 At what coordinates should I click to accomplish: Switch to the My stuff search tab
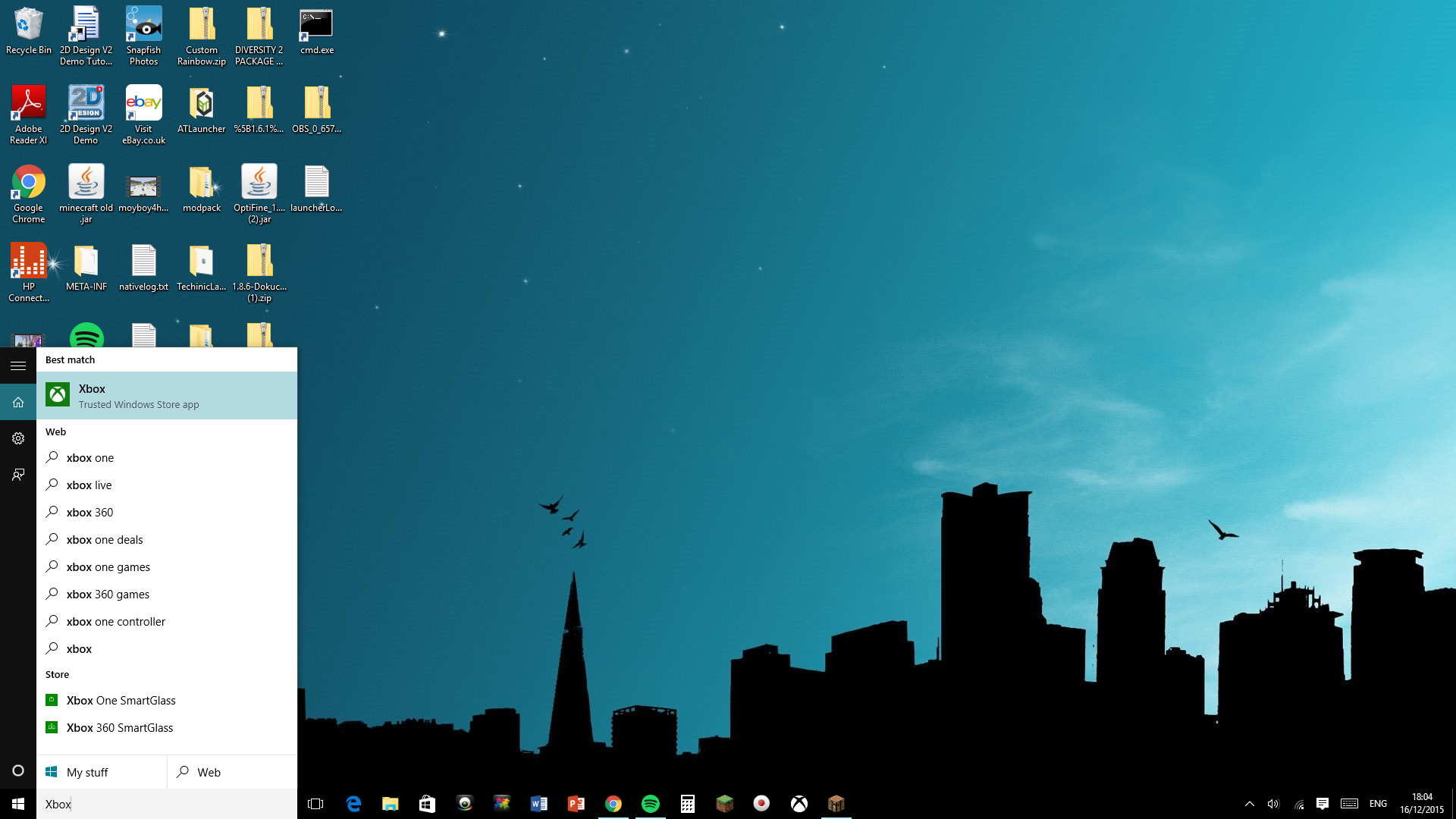[102, 772]
